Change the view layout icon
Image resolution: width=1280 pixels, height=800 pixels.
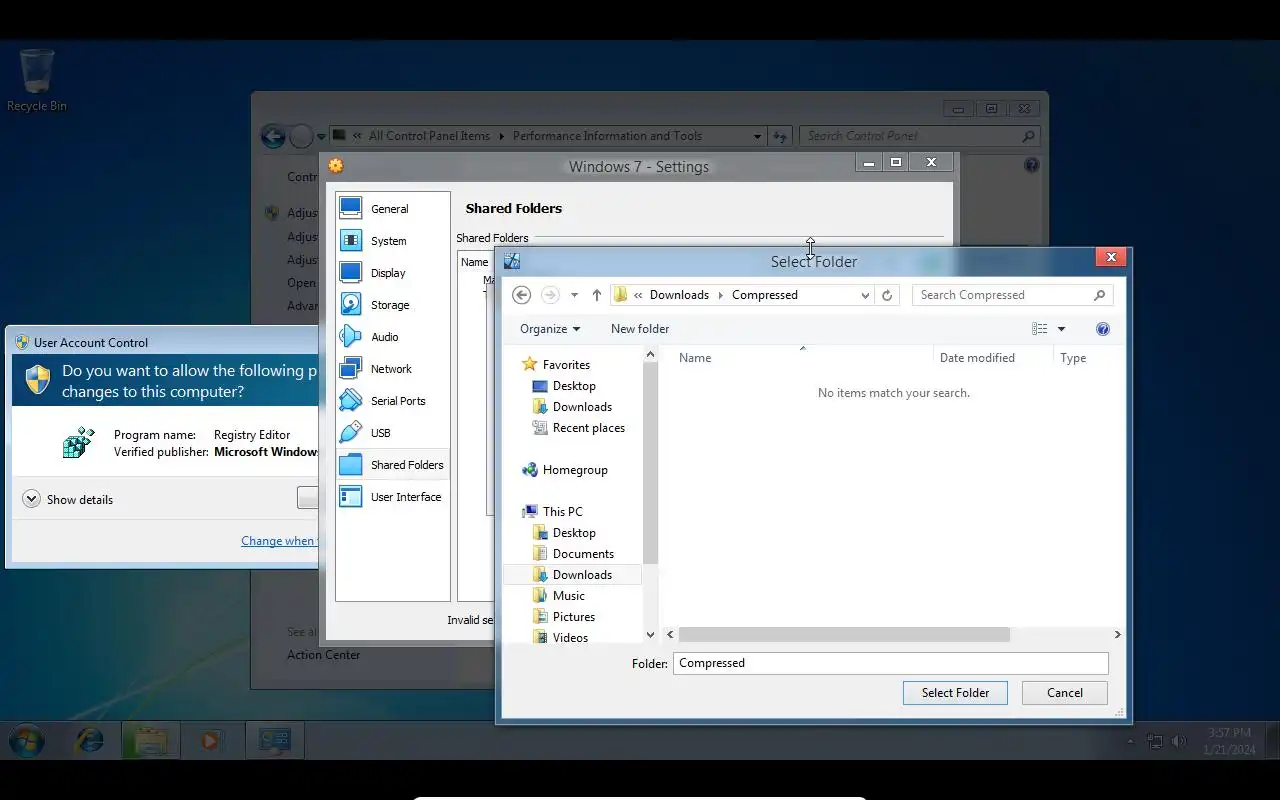pos(1040,329)
